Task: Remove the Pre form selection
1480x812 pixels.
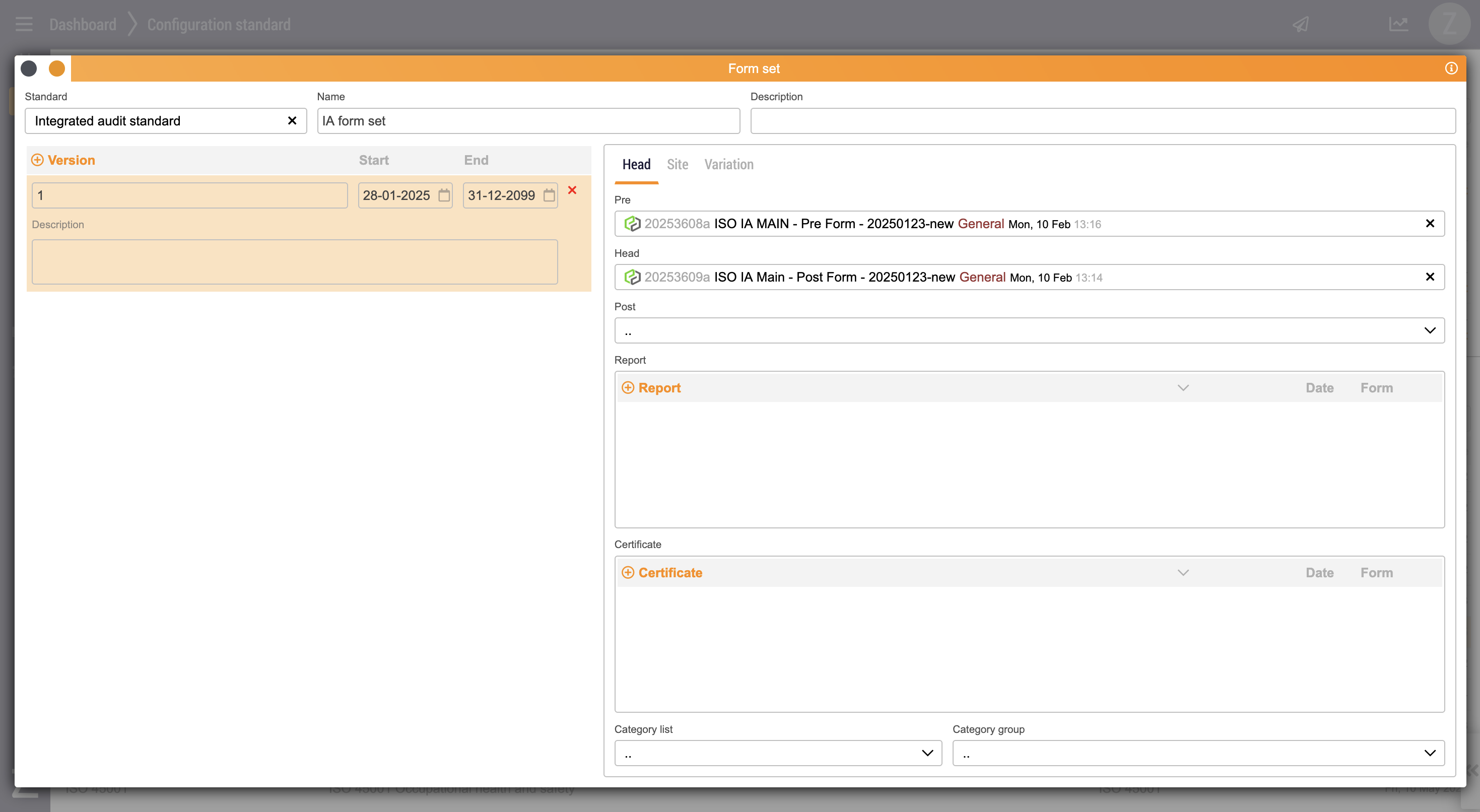Action: tap(1430, 224)
